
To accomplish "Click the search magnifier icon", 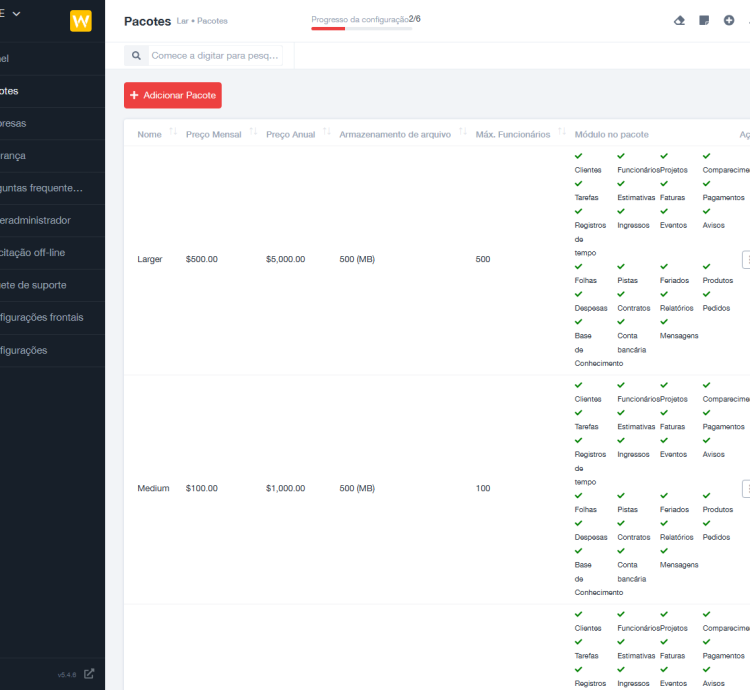I will click(x=136, y=56).
